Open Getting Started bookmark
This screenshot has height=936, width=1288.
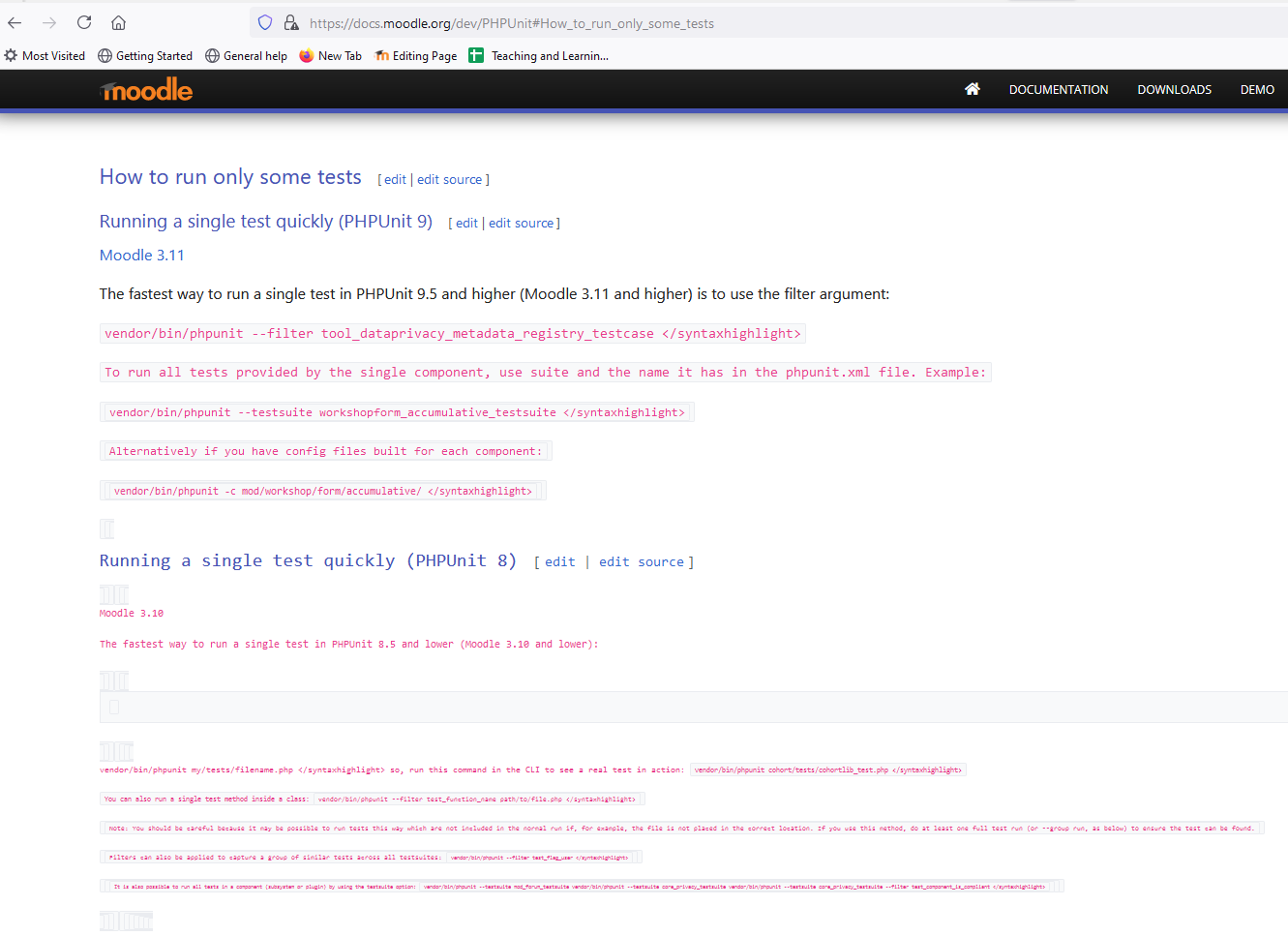(145, 56)
